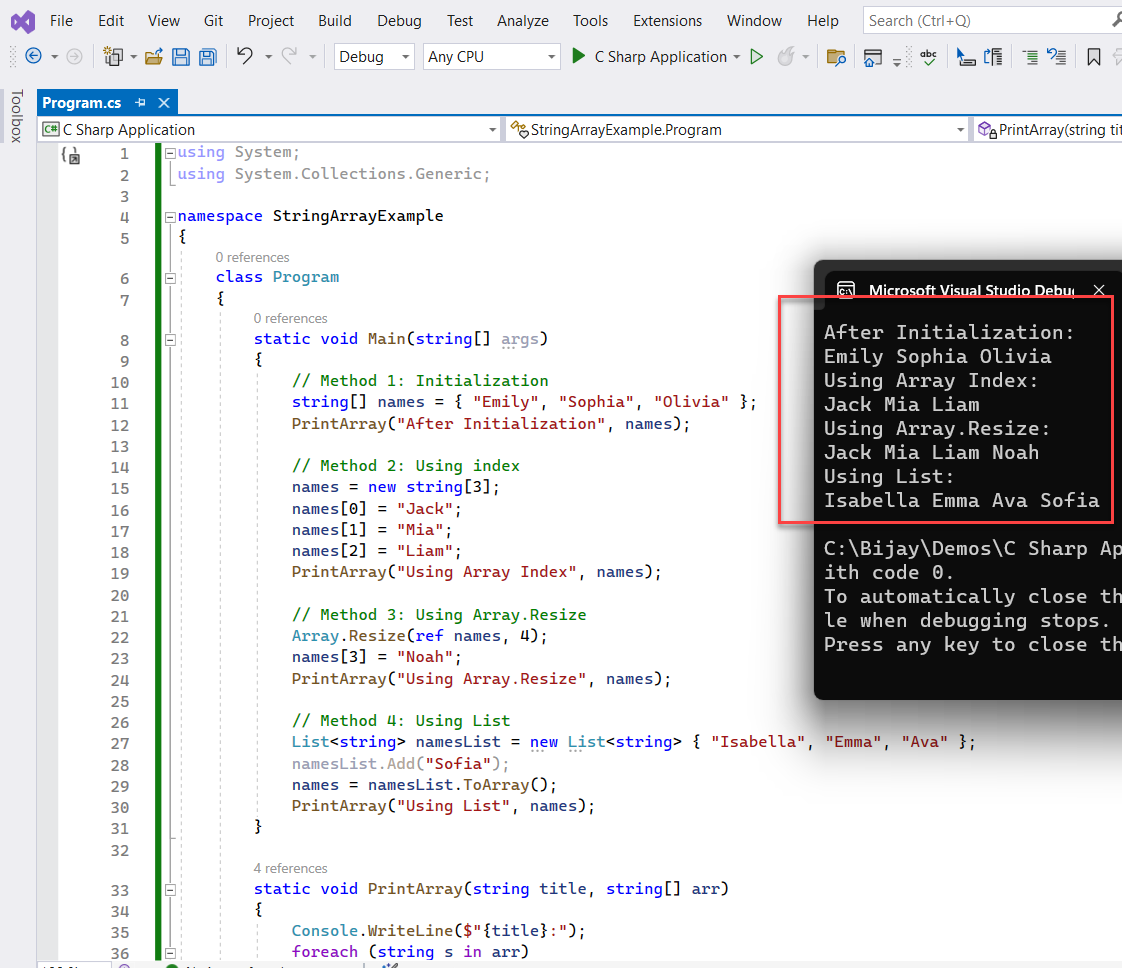Click line number 22 in the margin
Image resolution: width=1122 pixels, height=968 pixels.
click(x=119, y=637)
